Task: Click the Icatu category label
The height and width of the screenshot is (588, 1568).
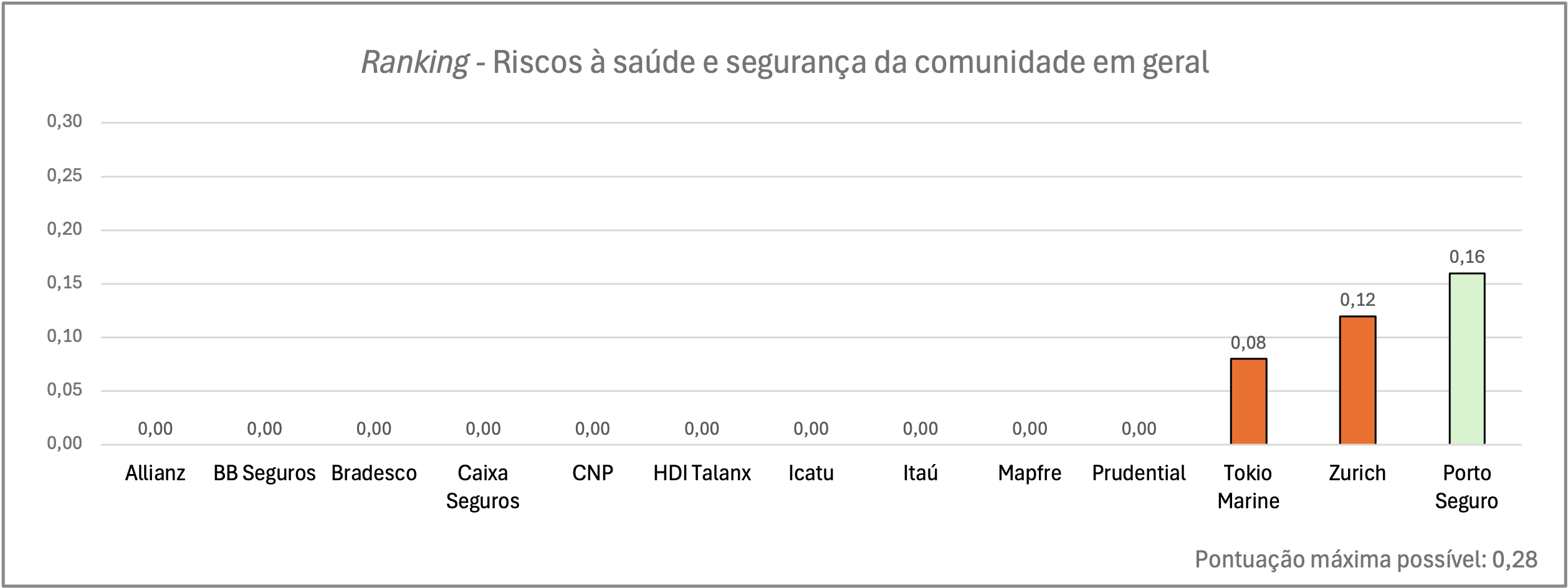Action: click(x=811, y=473)
